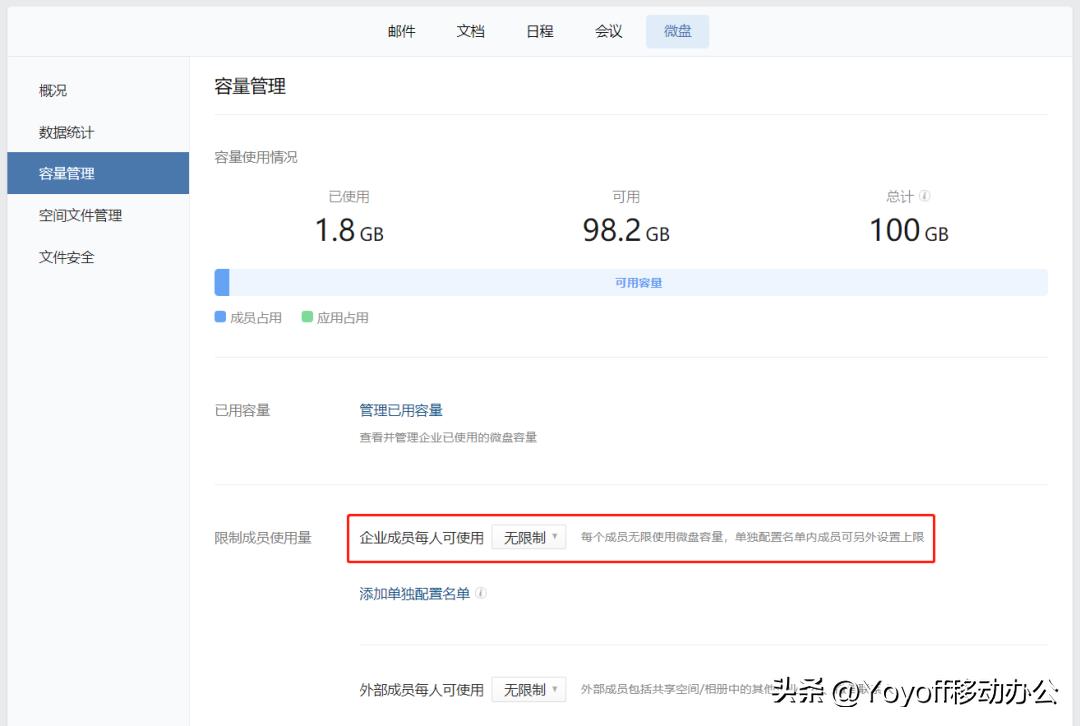This screenshot has width=1080, height=726.
Task: Open the 文档 tab
Action: [470, 31]
